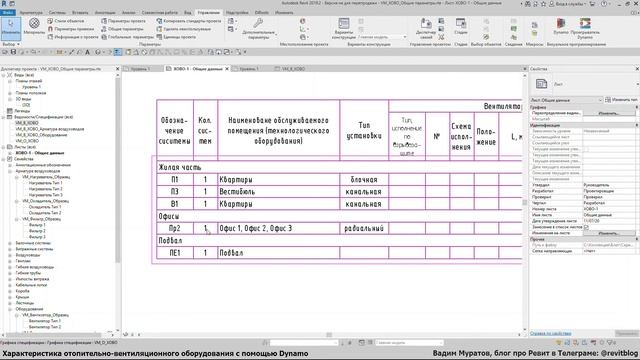Image resolution: width=640 pixels, height=360 pixels.
Task: Open the Выбор selection panel dropdown
Action: [11, 44]
